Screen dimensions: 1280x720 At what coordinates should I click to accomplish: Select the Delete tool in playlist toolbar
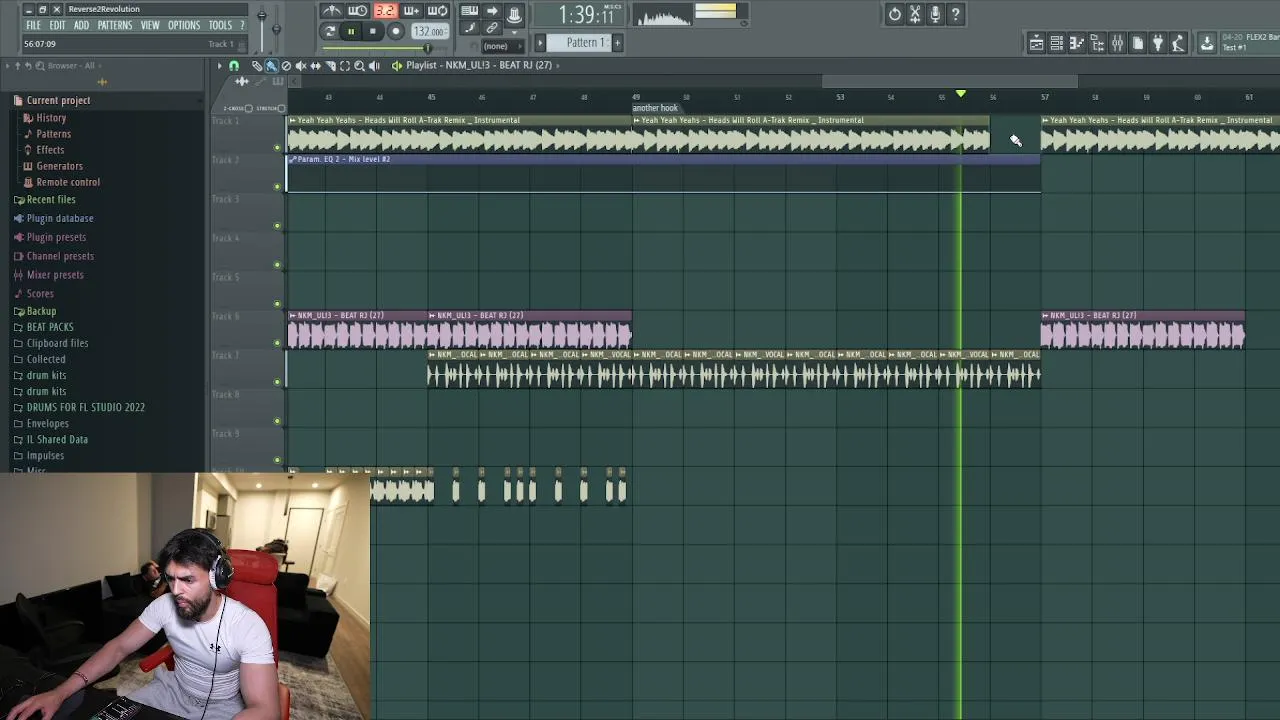286,65
